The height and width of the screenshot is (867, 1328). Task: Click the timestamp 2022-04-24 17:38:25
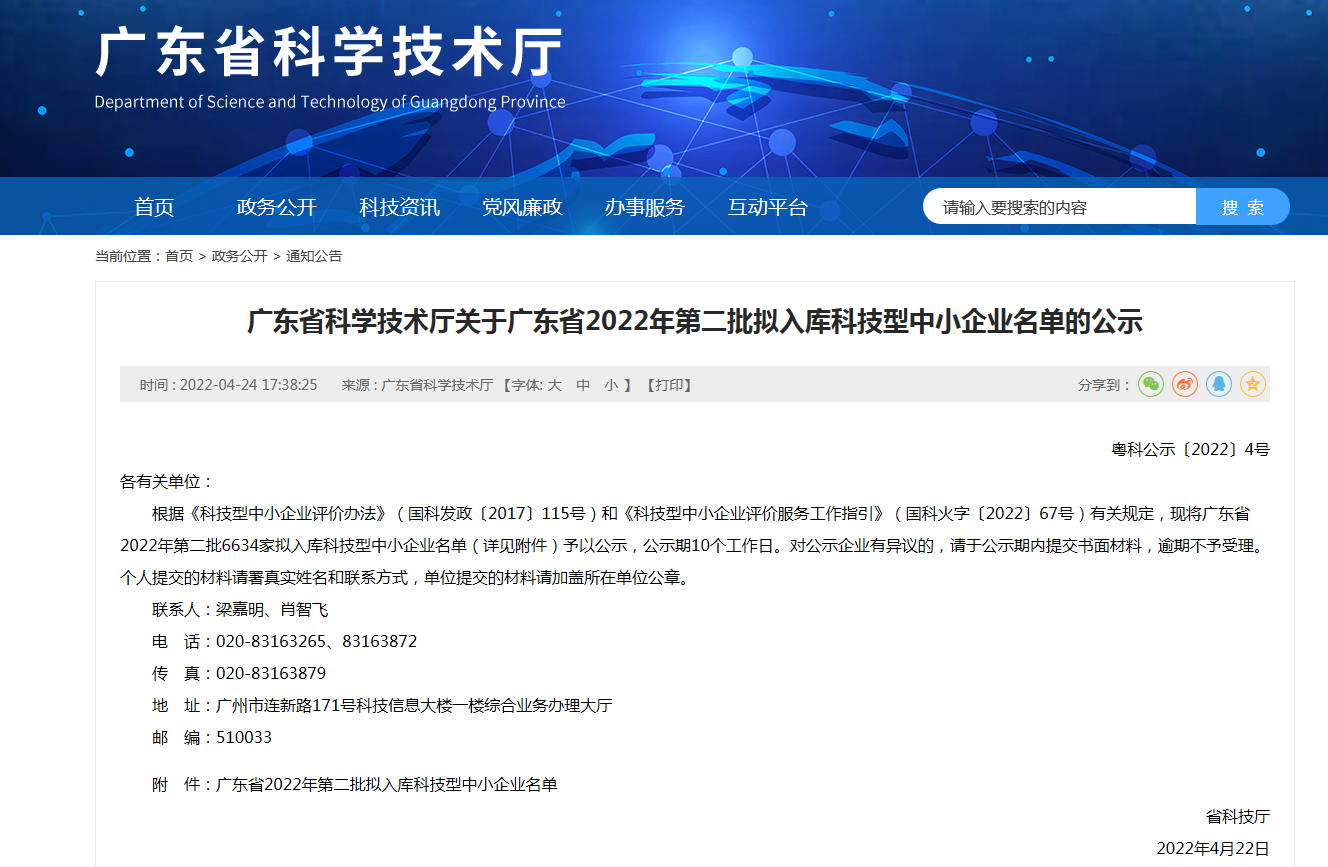(248, 385)
